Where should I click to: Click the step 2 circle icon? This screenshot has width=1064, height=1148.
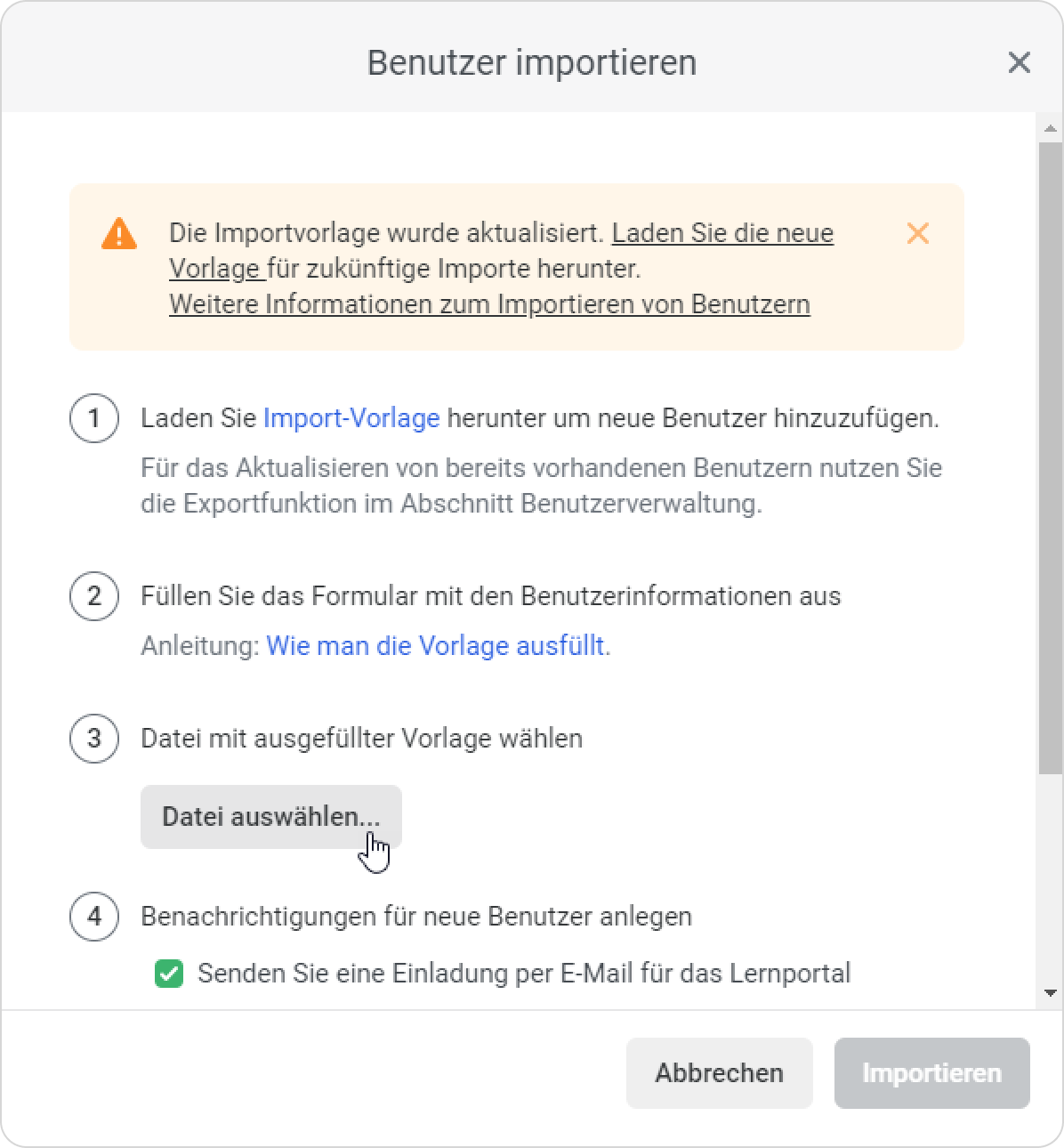[94, 596]
